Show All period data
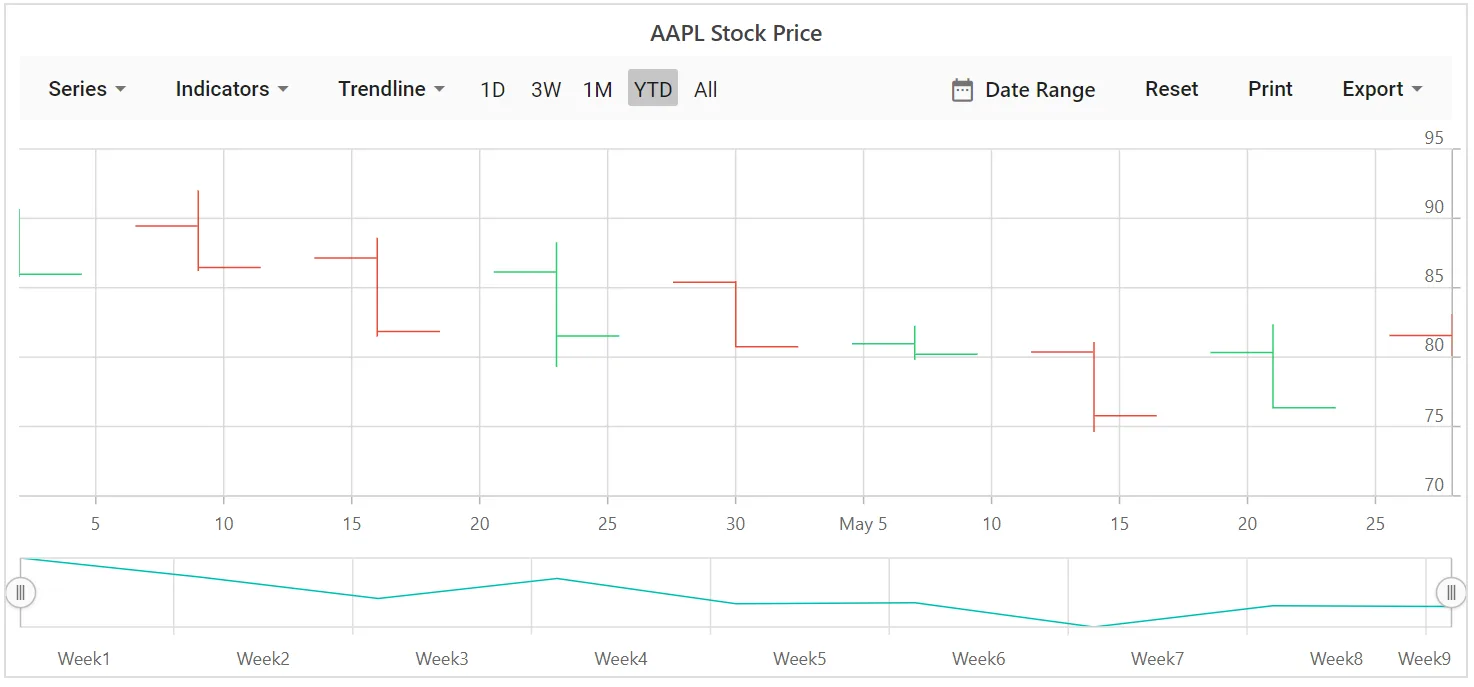Image resolution: width=1474 pixels, height=687 pixels. coord(706,89)
